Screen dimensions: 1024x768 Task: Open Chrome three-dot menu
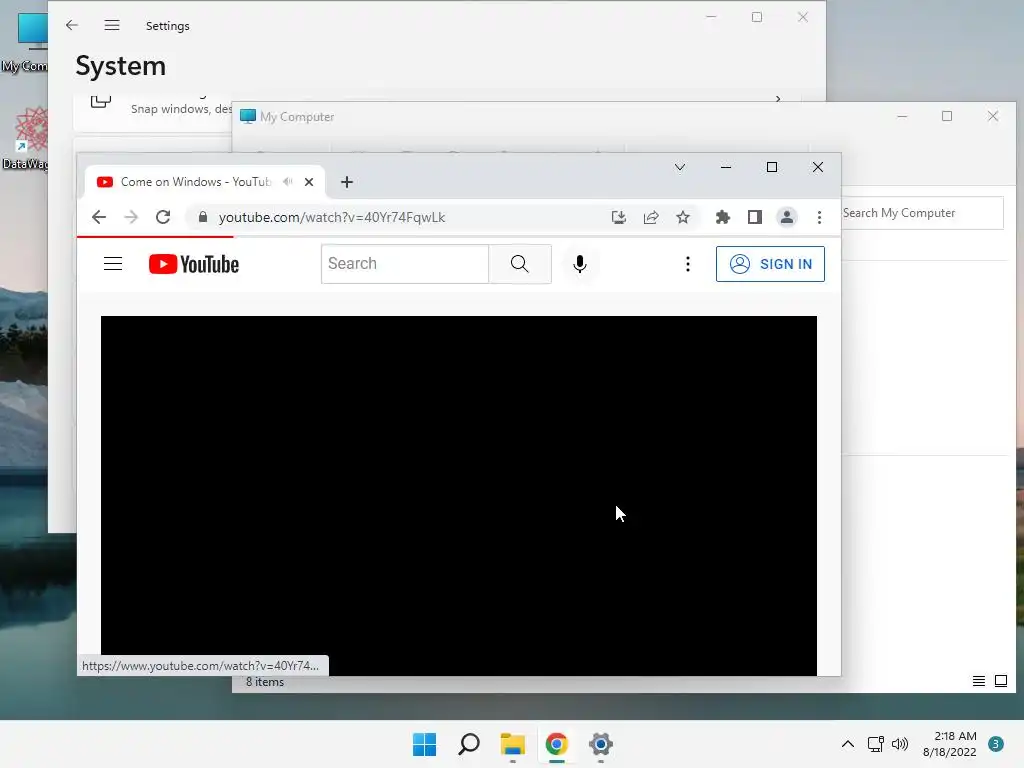coord(820,217)
